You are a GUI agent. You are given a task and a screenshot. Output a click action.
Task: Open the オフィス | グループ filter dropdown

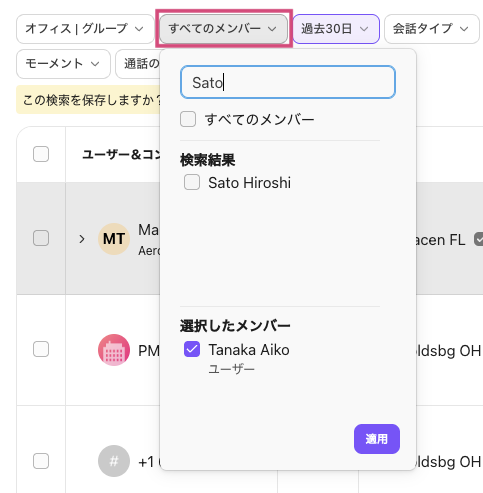point(85,29)
